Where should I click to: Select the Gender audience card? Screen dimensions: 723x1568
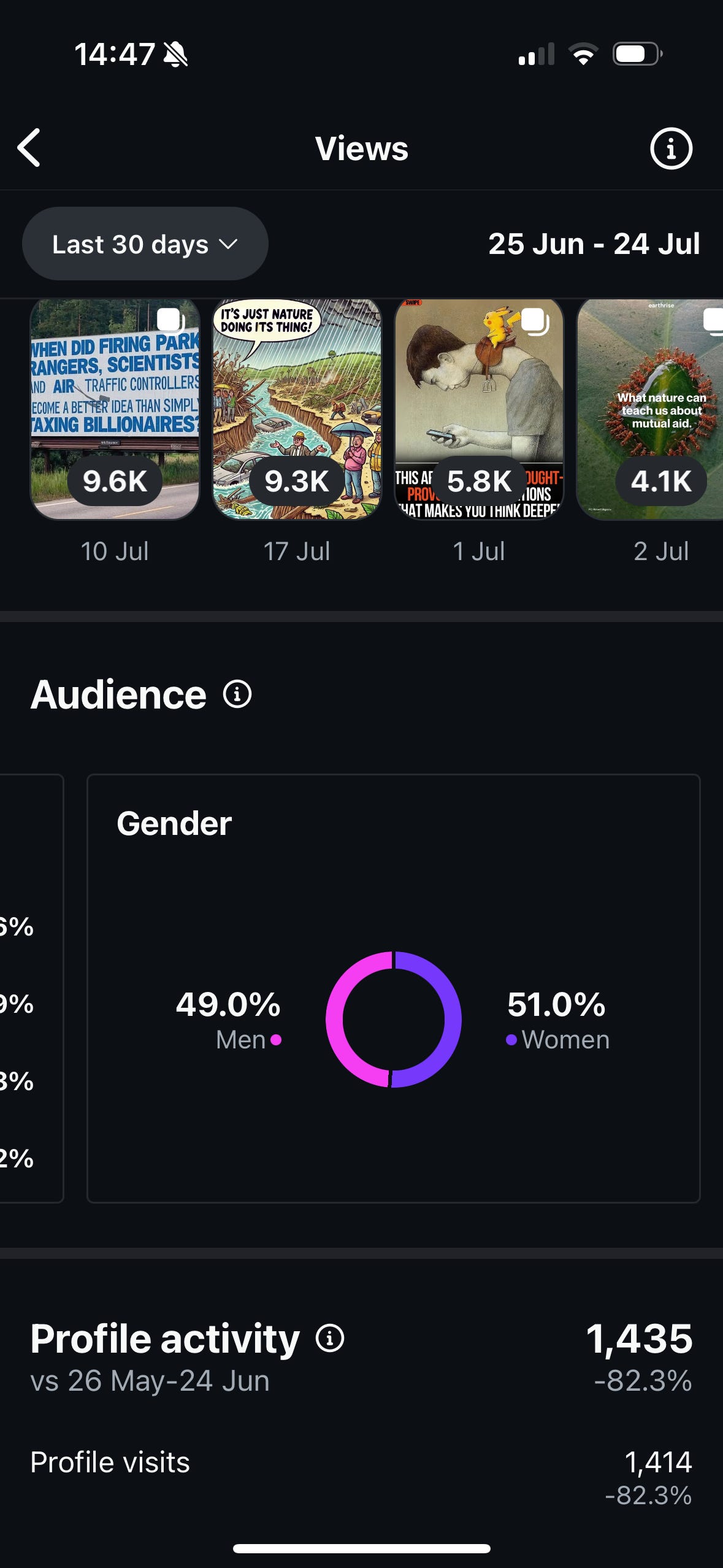point(394,988)
